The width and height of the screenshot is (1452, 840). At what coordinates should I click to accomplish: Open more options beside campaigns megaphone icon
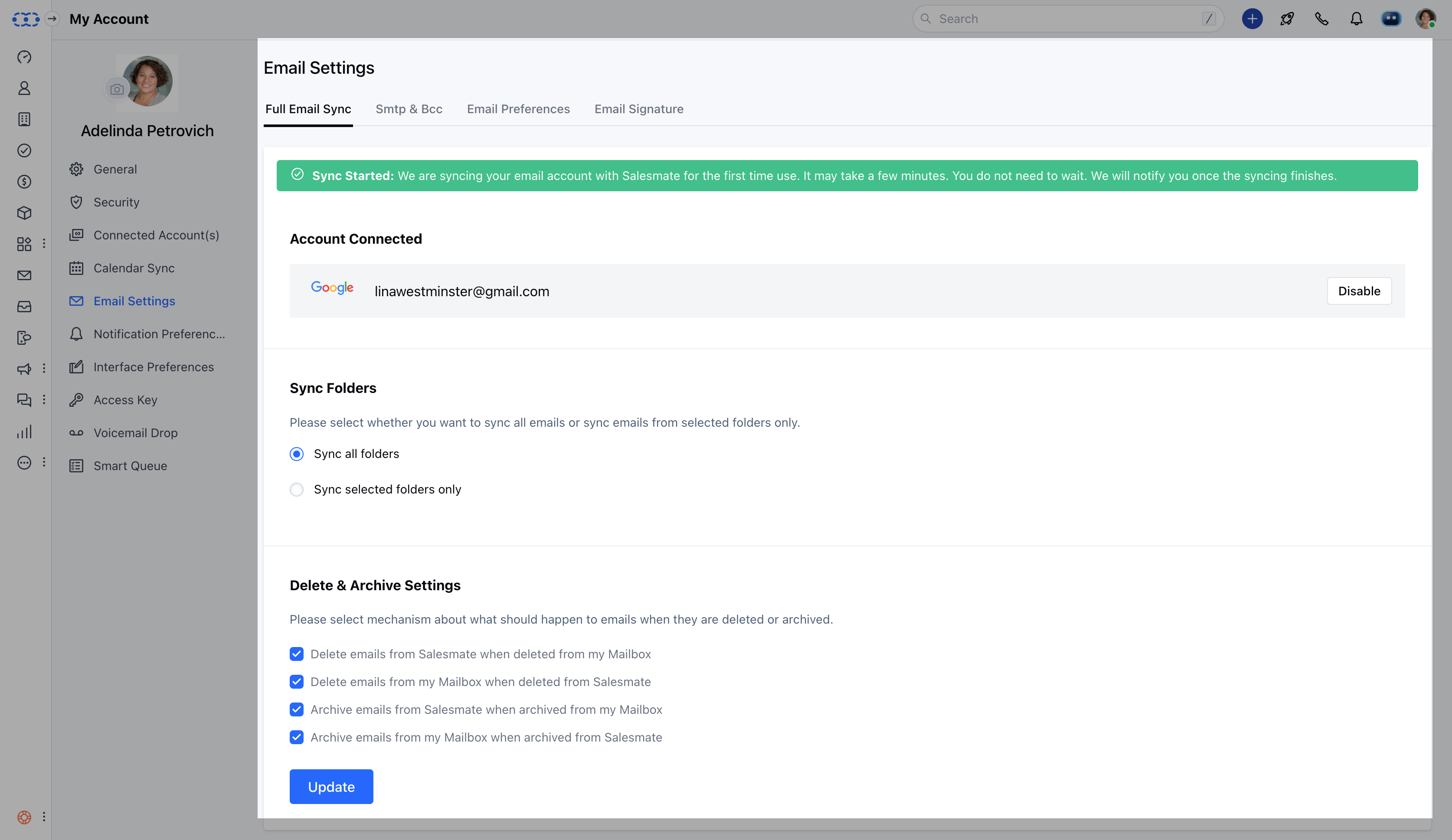(x=44, y=369)
